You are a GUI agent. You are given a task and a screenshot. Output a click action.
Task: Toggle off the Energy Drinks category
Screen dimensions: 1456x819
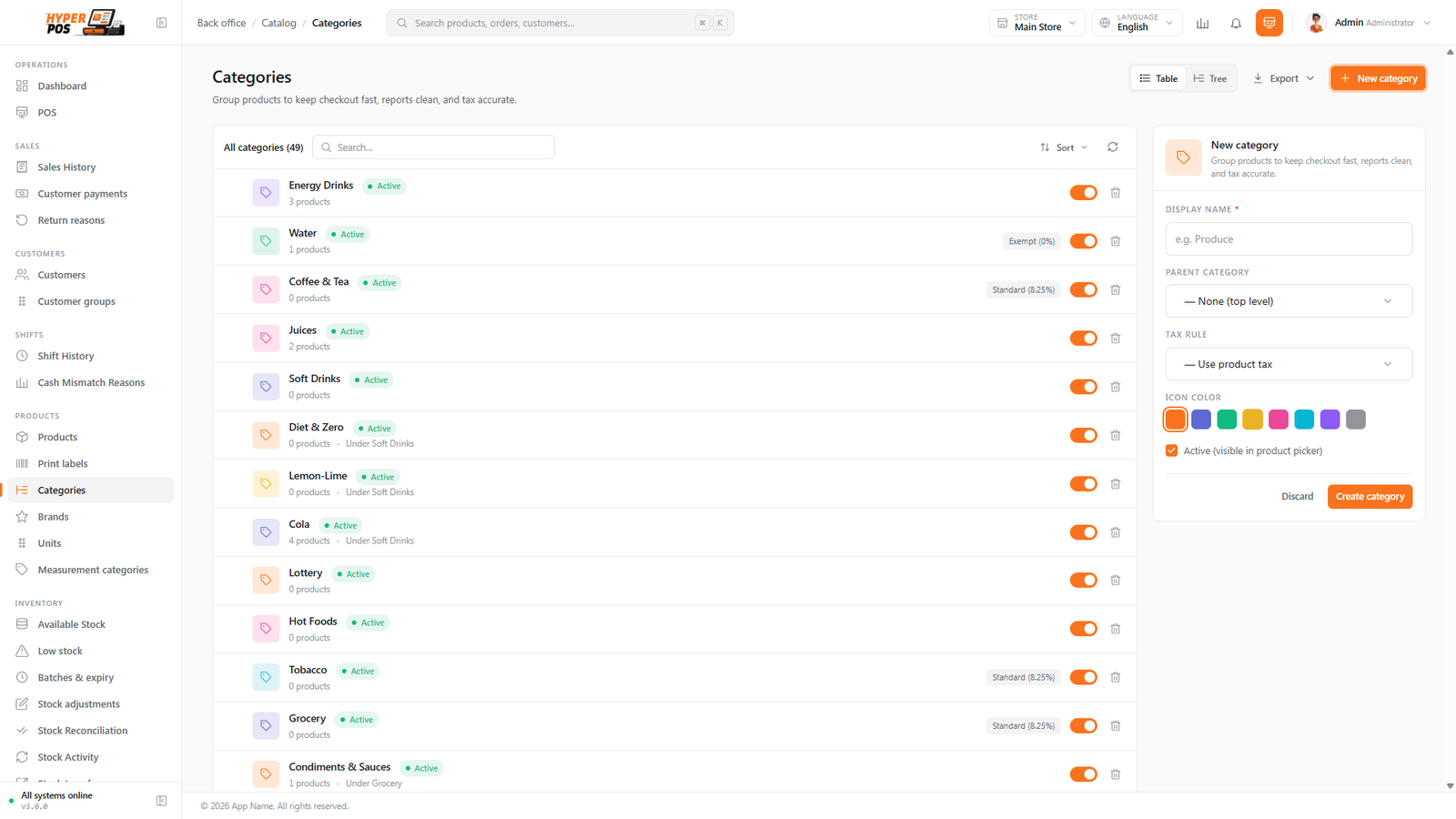[x=1083, y=193]
